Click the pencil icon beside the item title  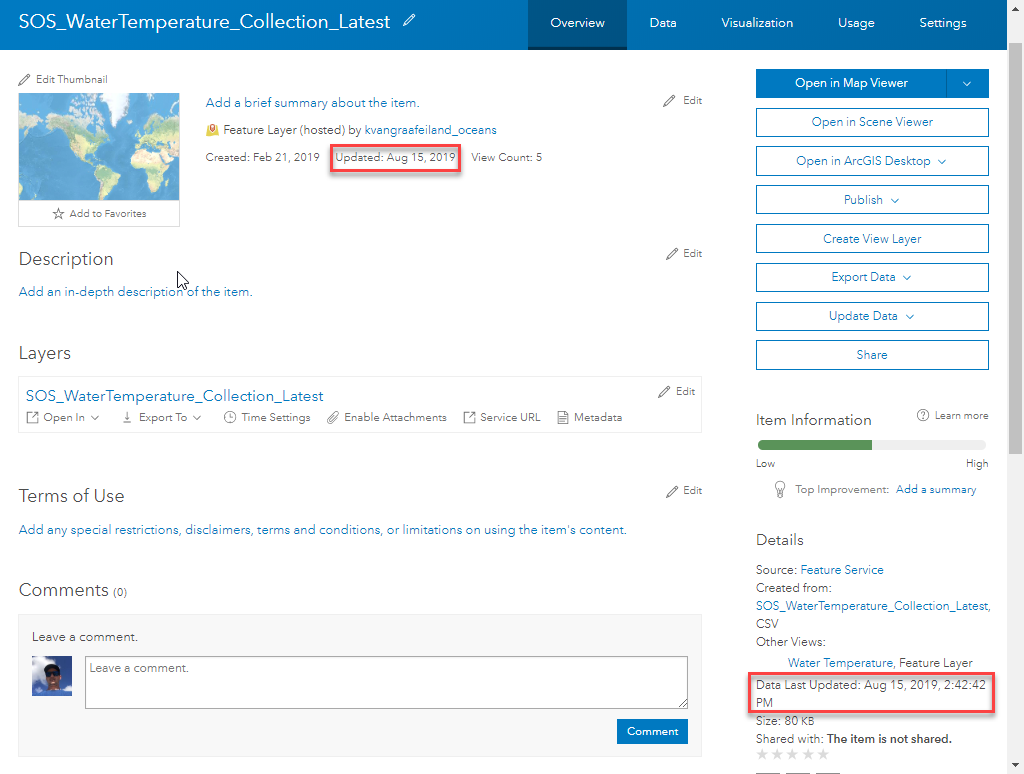(x=409, y=20)
